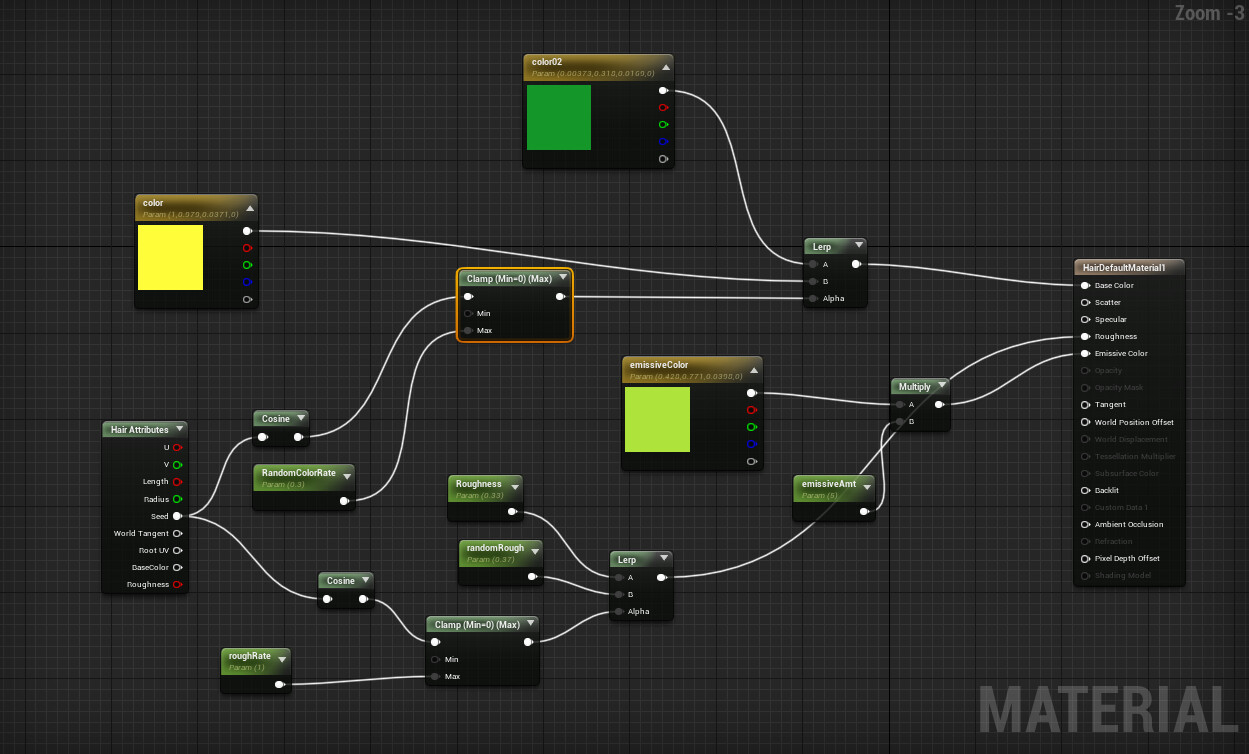Click the World Position Offset input pin
The image size is (1249, 754).
point(1086,422)
